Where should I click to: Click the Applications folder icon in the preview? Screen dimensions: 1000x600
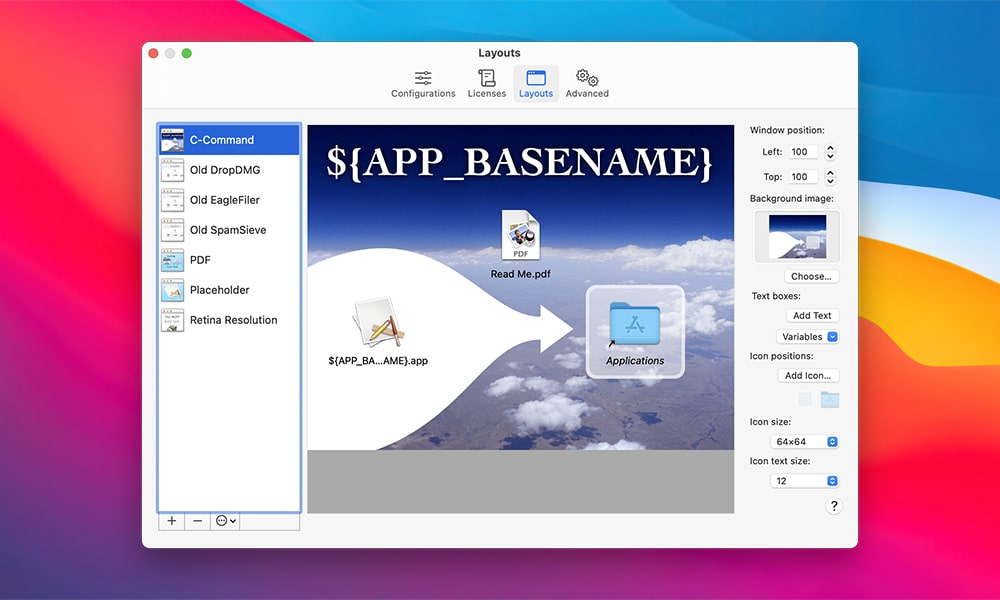point(634,325)
